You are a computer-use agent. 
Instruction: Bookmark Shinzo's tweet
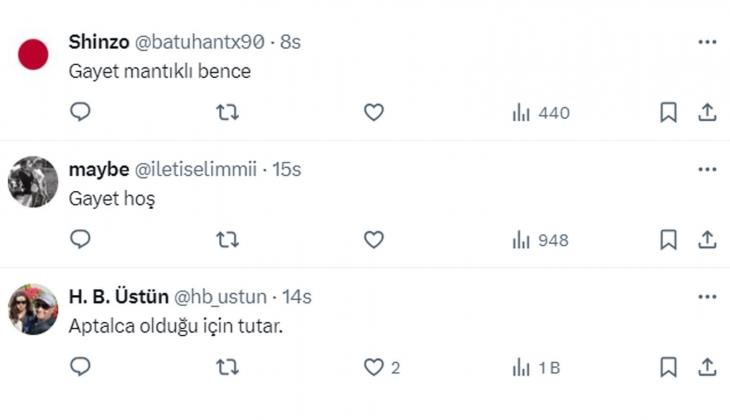coord(669,113)
